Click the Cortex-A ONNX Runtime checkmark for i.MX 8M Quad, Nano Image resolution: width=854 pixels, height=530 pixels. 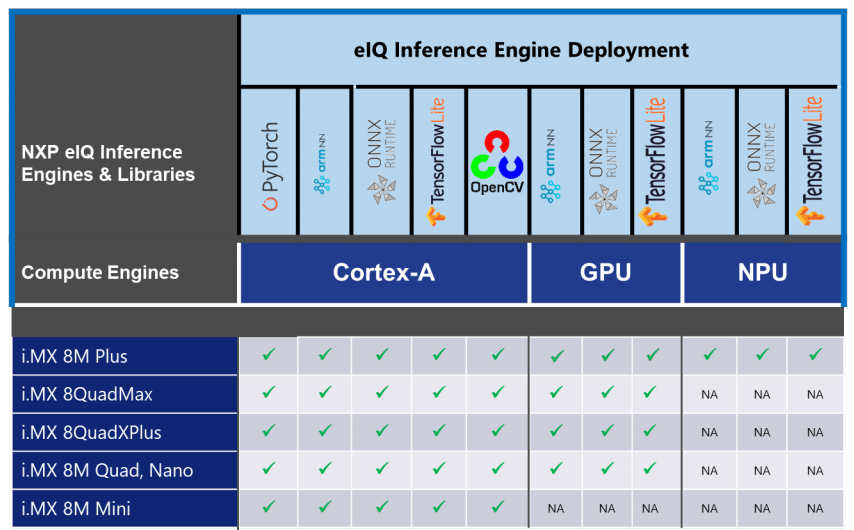pyautogui.click(x=382, y=468)
